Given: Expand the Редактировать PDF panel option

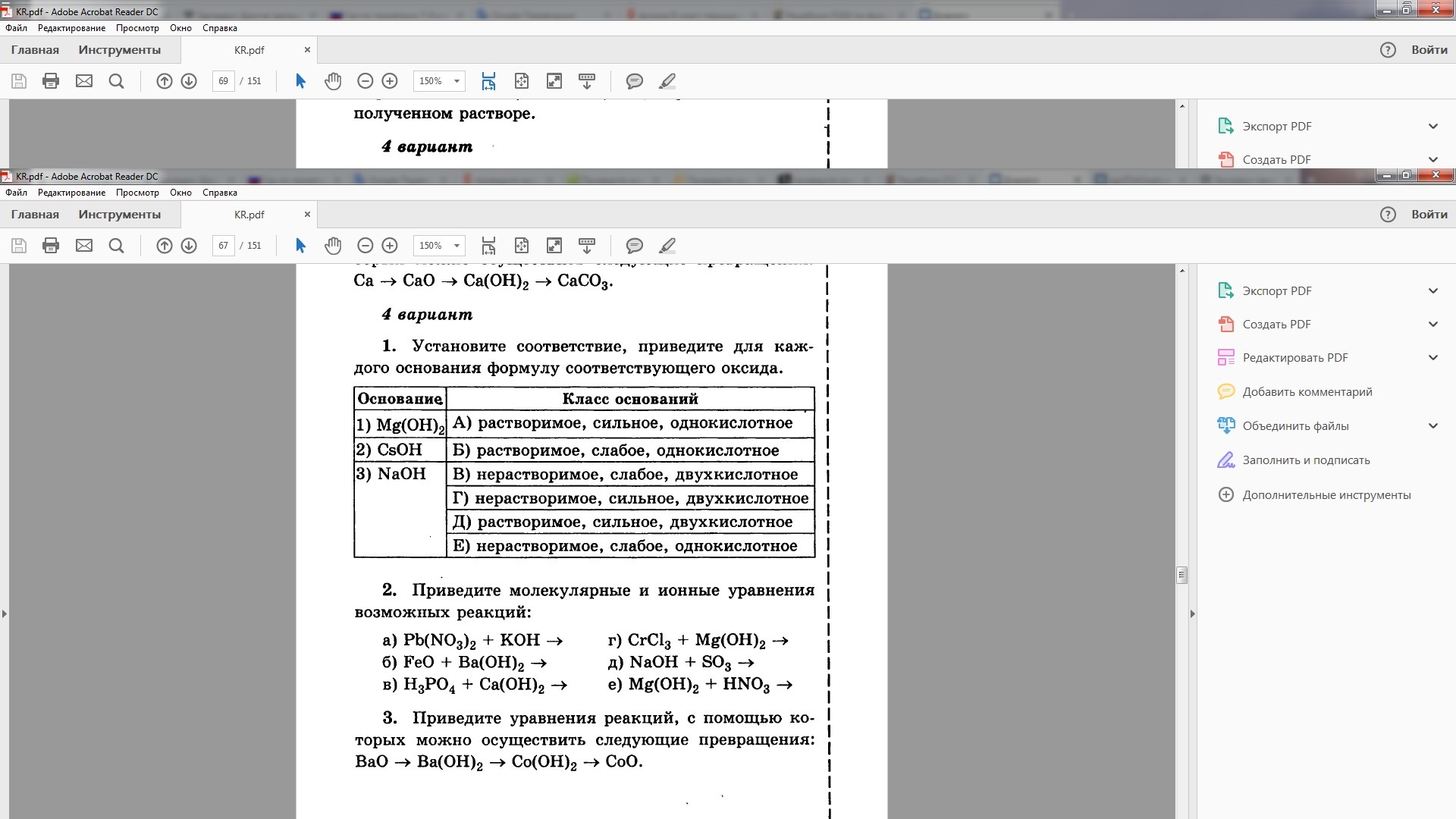Looking at the screenshot, I should coord(1433,358).
